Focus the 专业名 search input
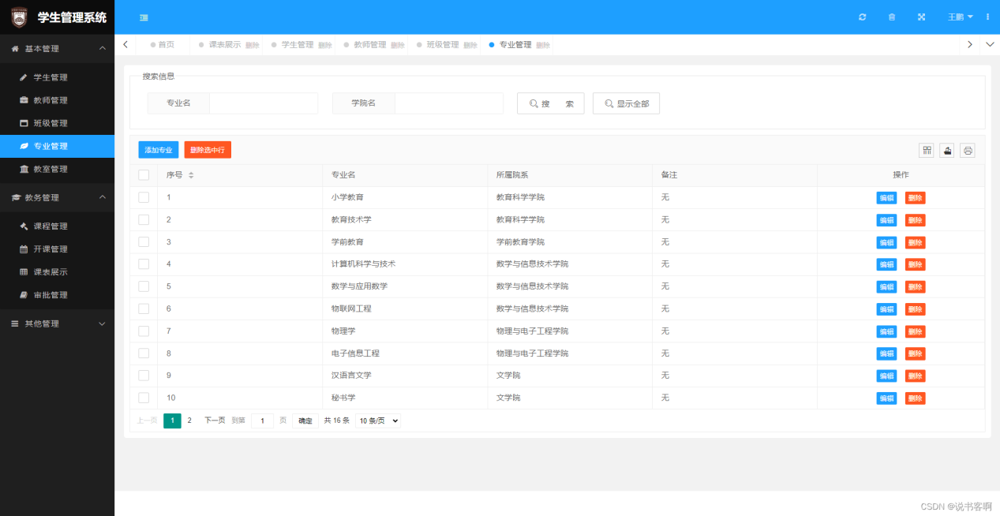 tap(263, 103)
